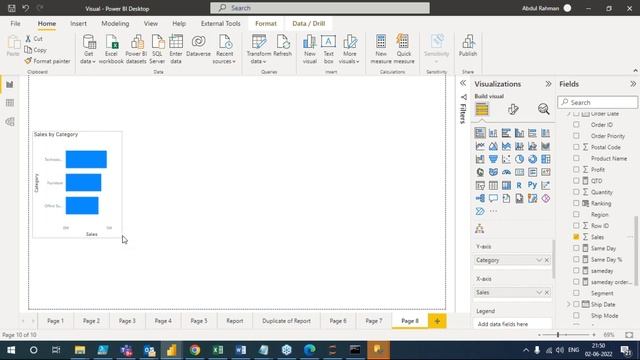This screenshot has height=360, width=640.
Task: Create a New measure
Action: pos(381,49)
